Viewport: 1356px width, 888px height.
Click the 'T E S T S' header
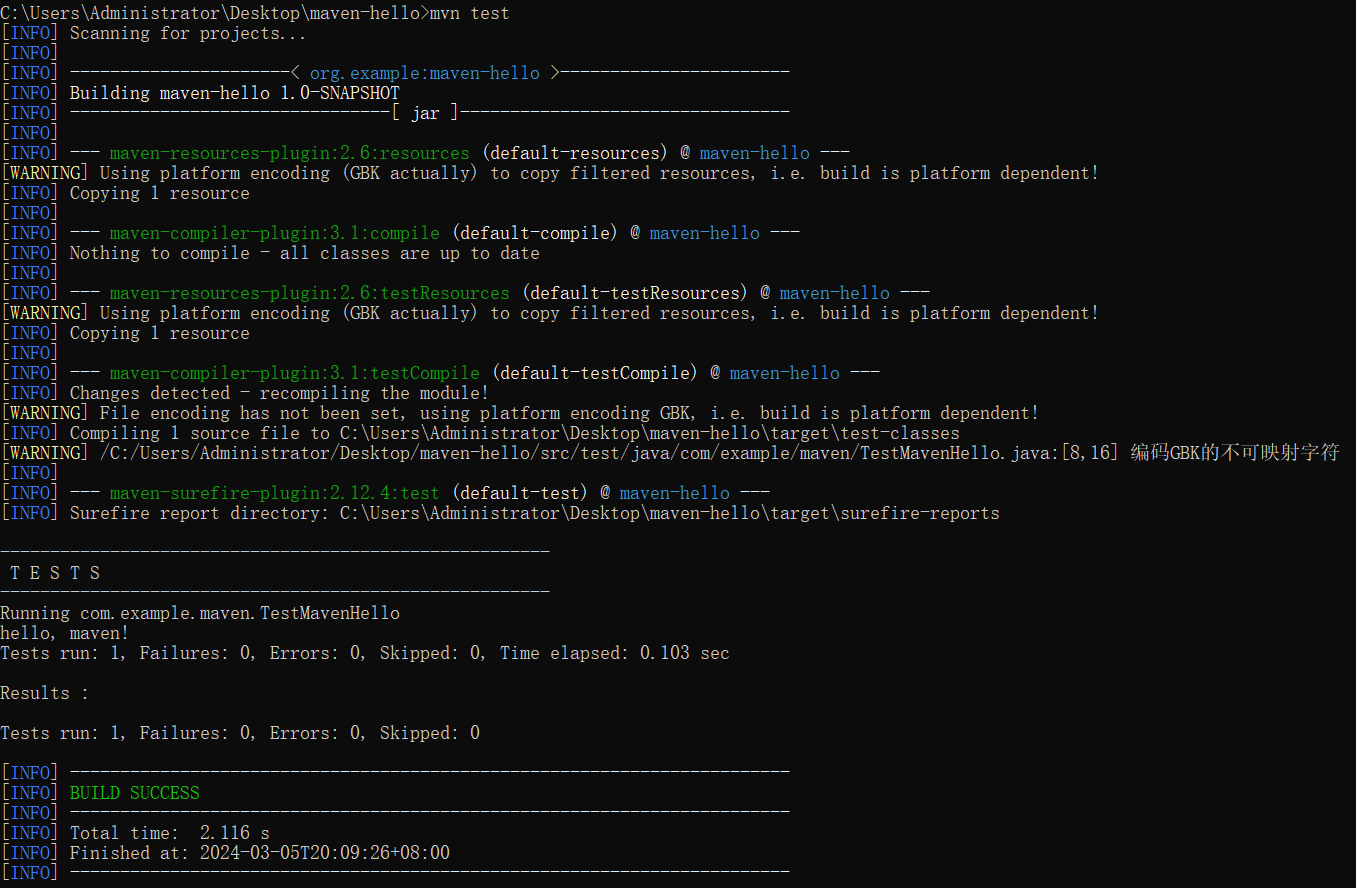click(55, 573)
